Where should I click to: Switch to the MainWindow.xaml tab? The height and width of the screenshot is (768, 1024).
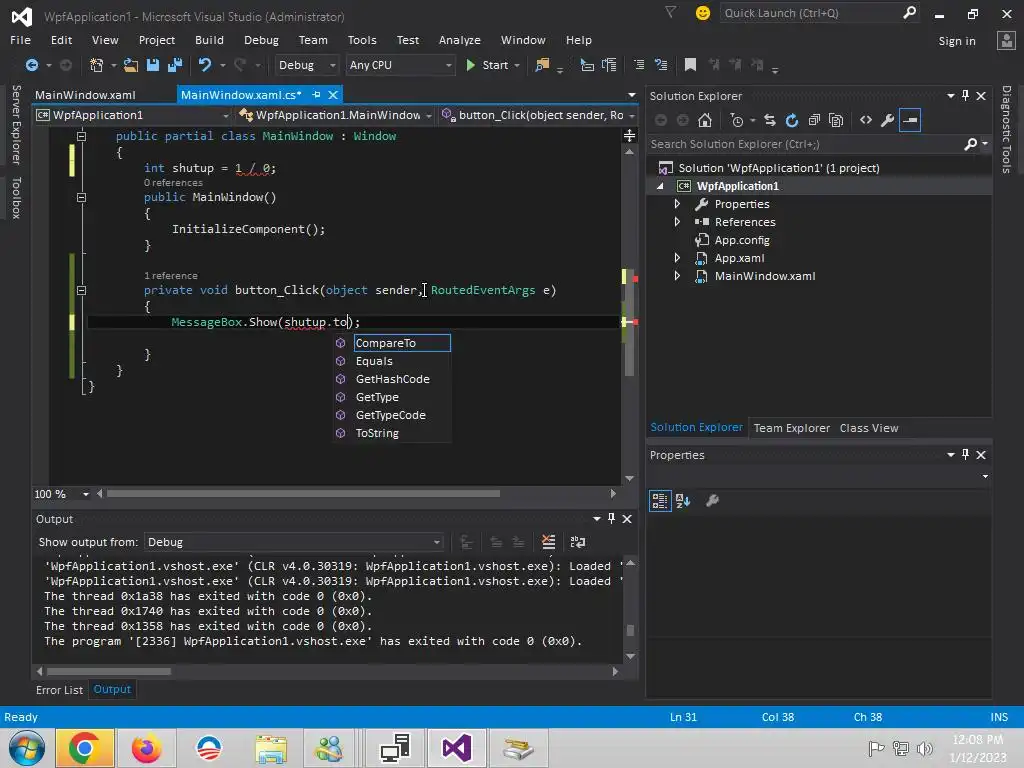pos(86,95)
